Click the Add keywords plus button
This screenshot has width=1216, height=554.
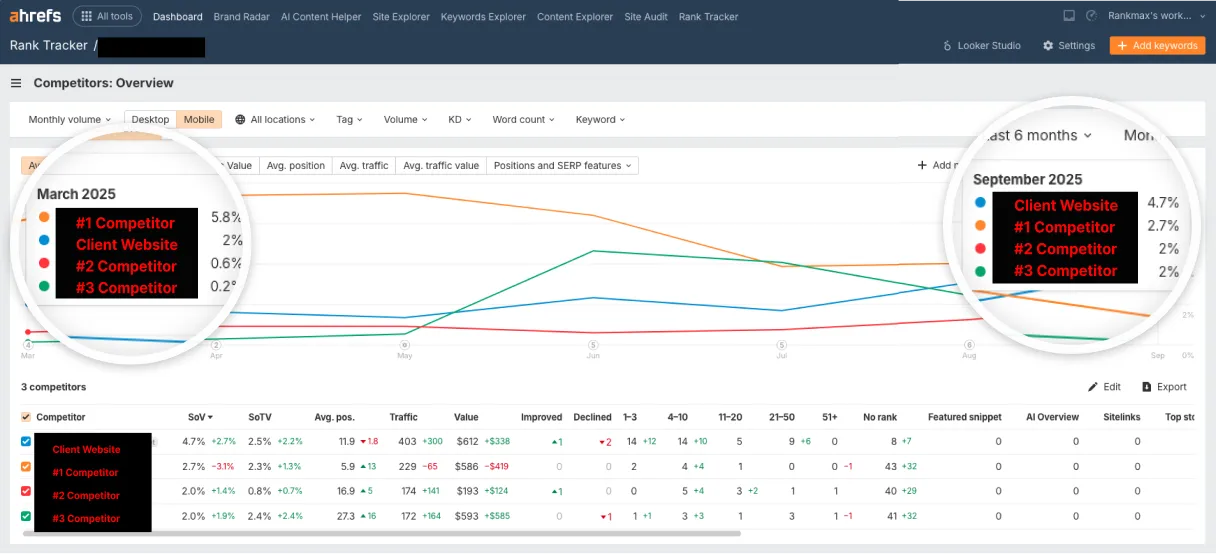1157,45
